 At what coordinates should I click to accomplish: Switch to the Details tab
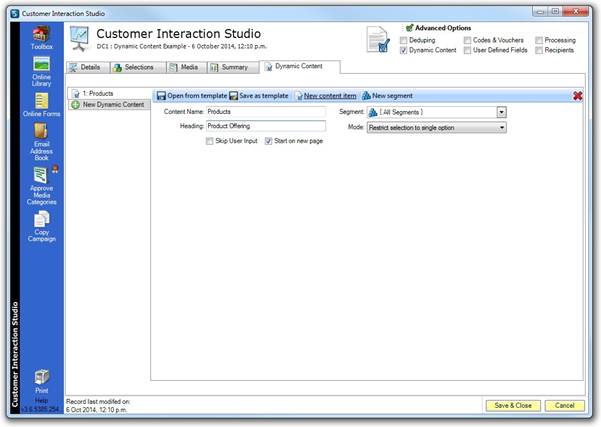tap(88, 67)
